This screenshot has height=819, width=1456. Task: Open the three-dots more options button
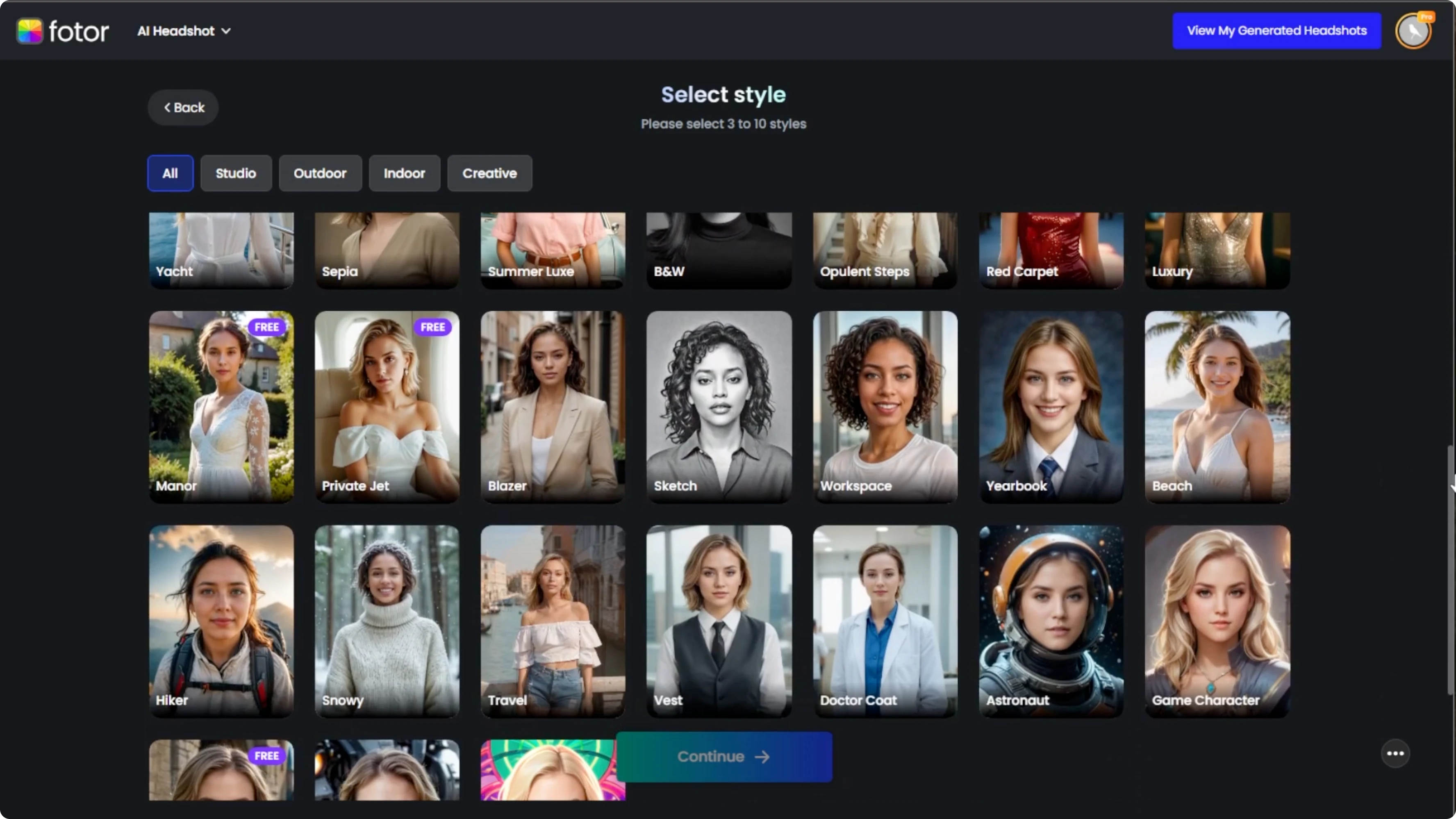click(x=1395, y=753)
